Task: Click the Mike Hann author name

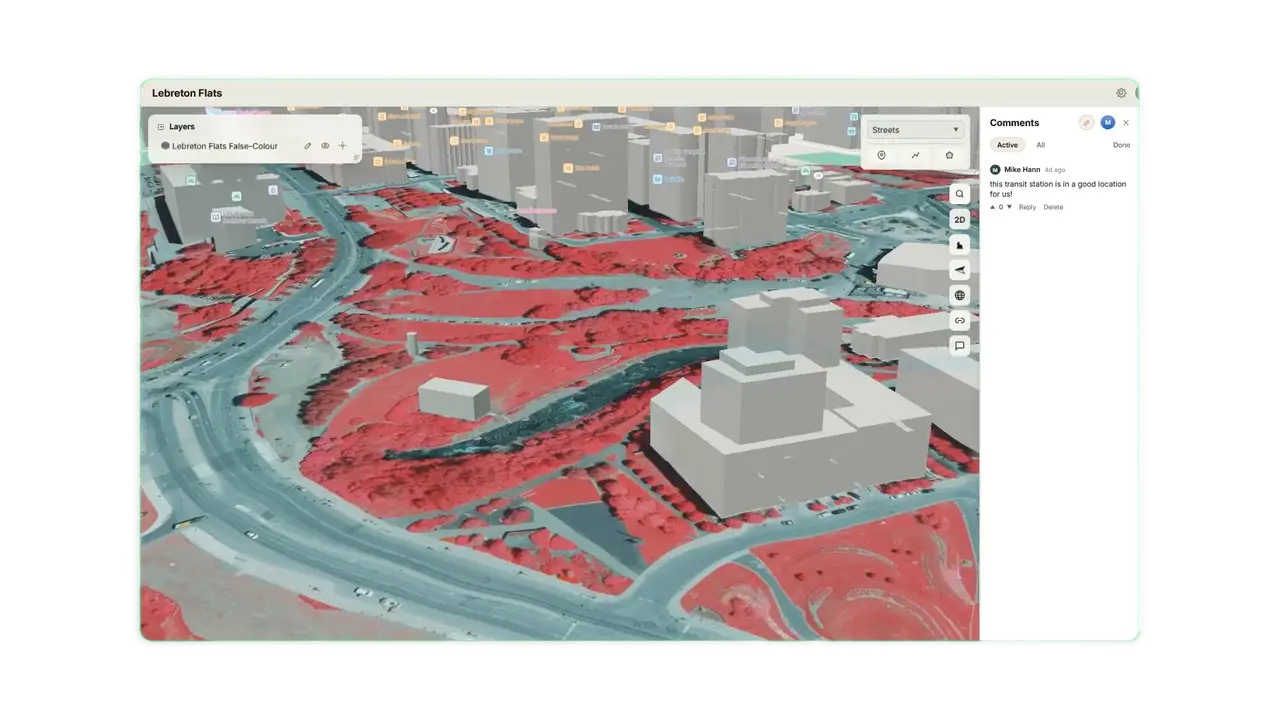Action: click(x=1022, y=170)
